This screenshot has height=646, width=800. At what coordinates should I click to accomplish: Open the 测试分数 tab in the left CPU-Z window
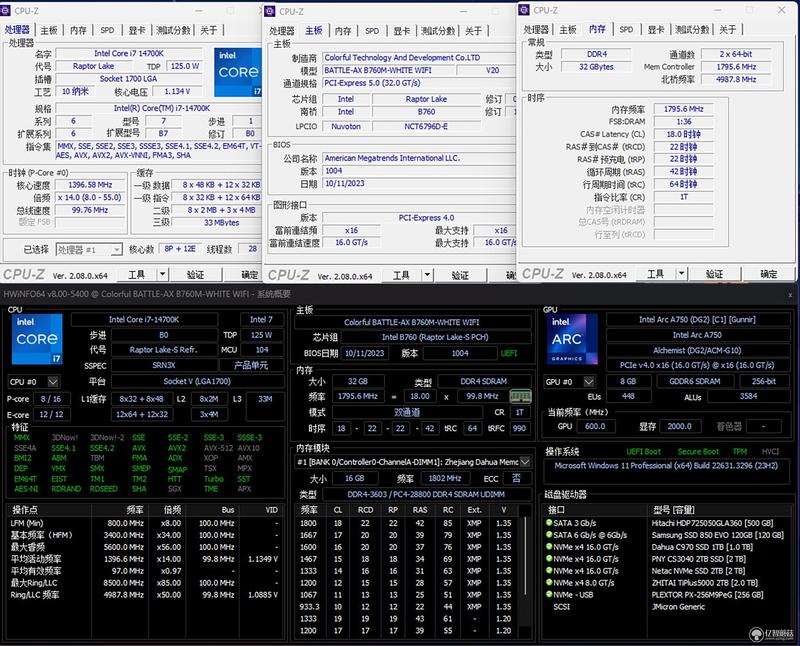tap(173, 30)
